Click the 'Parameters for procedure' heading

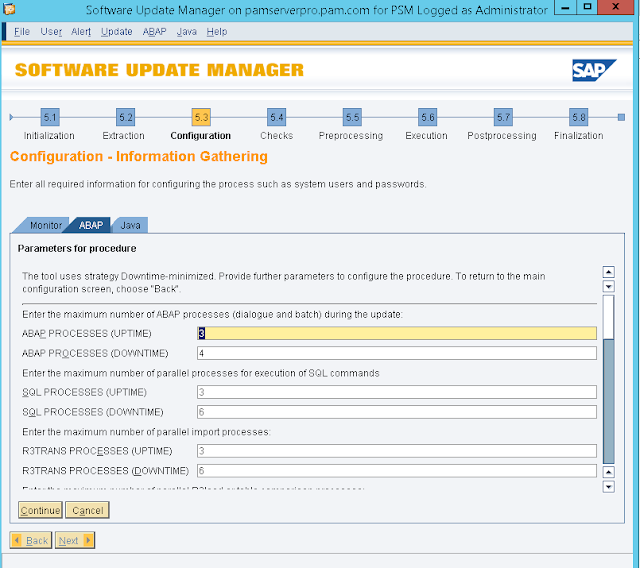pos(77,248)
